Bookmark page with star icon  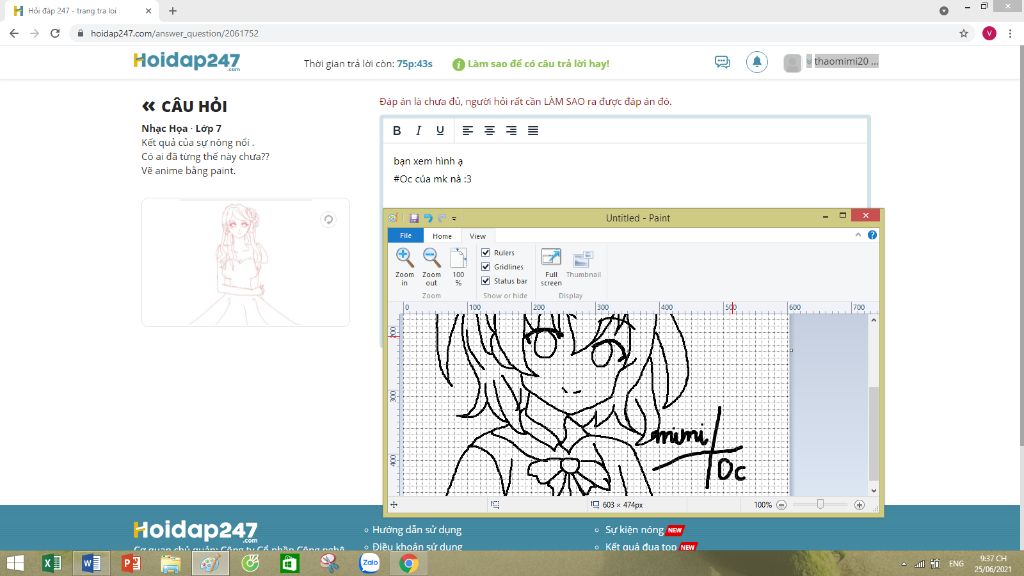click(x=963, y=33)
